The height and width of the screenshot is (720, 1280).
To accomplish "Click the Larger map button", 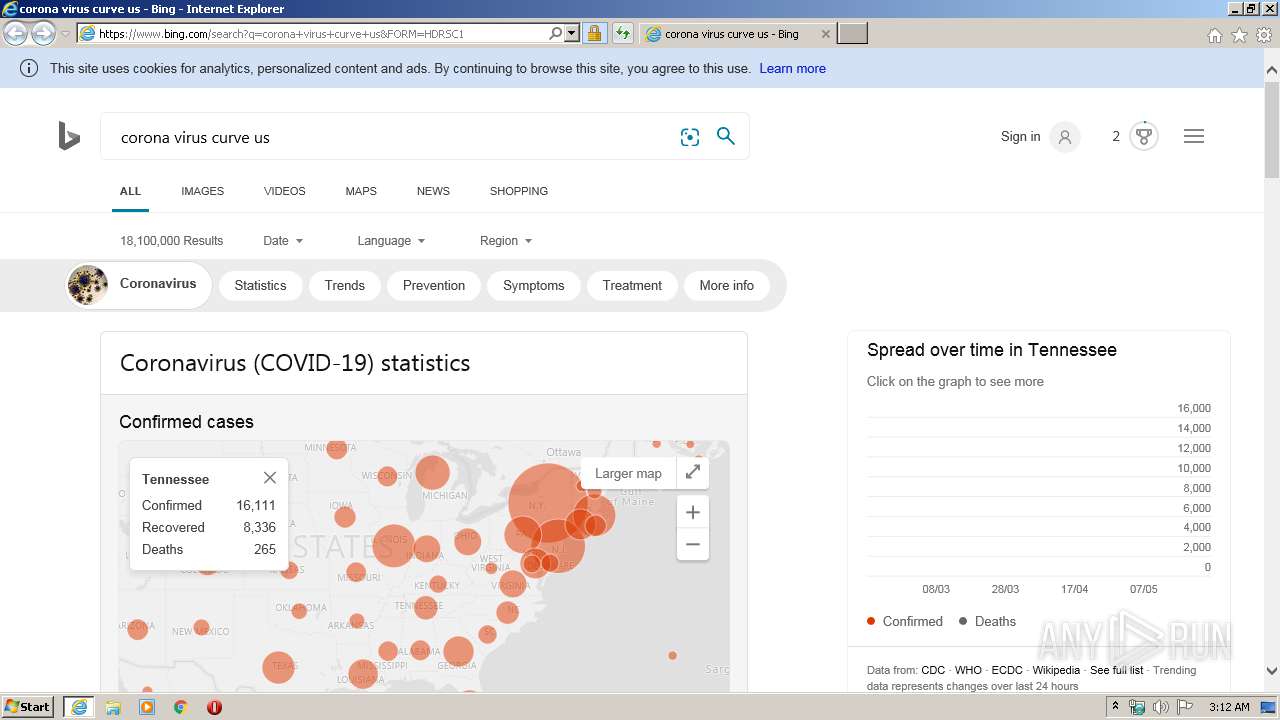I will (x=628, y=473).
